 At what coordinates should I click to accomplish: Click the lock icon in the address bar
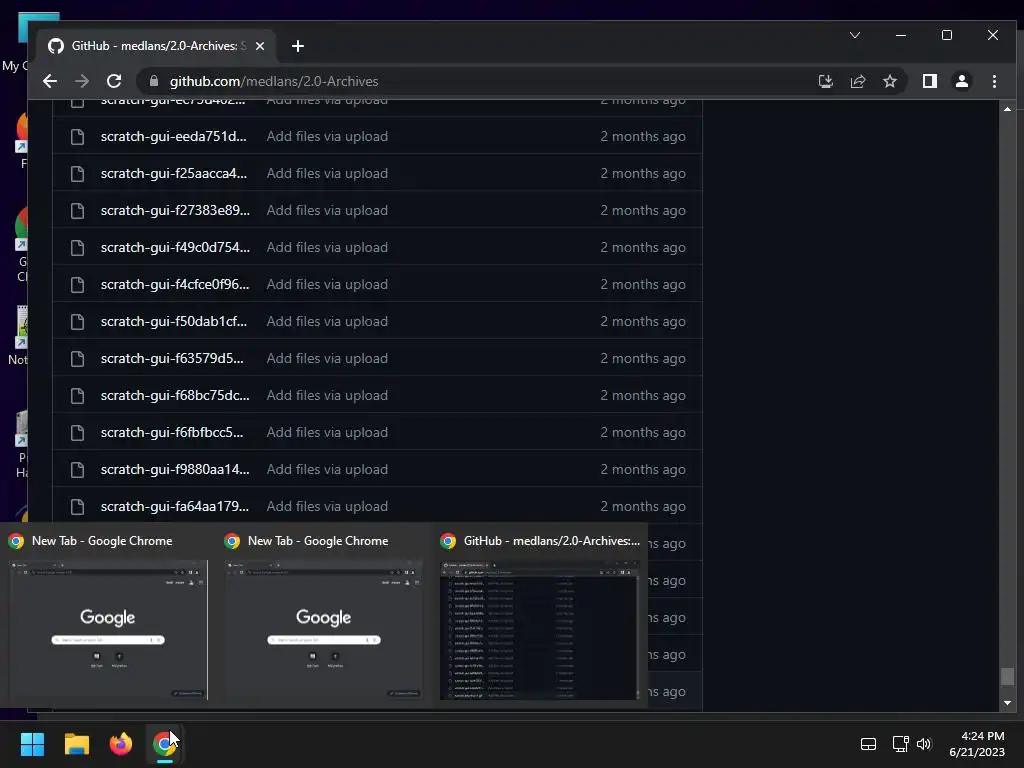pyautogui.click(x=154, y=81)
